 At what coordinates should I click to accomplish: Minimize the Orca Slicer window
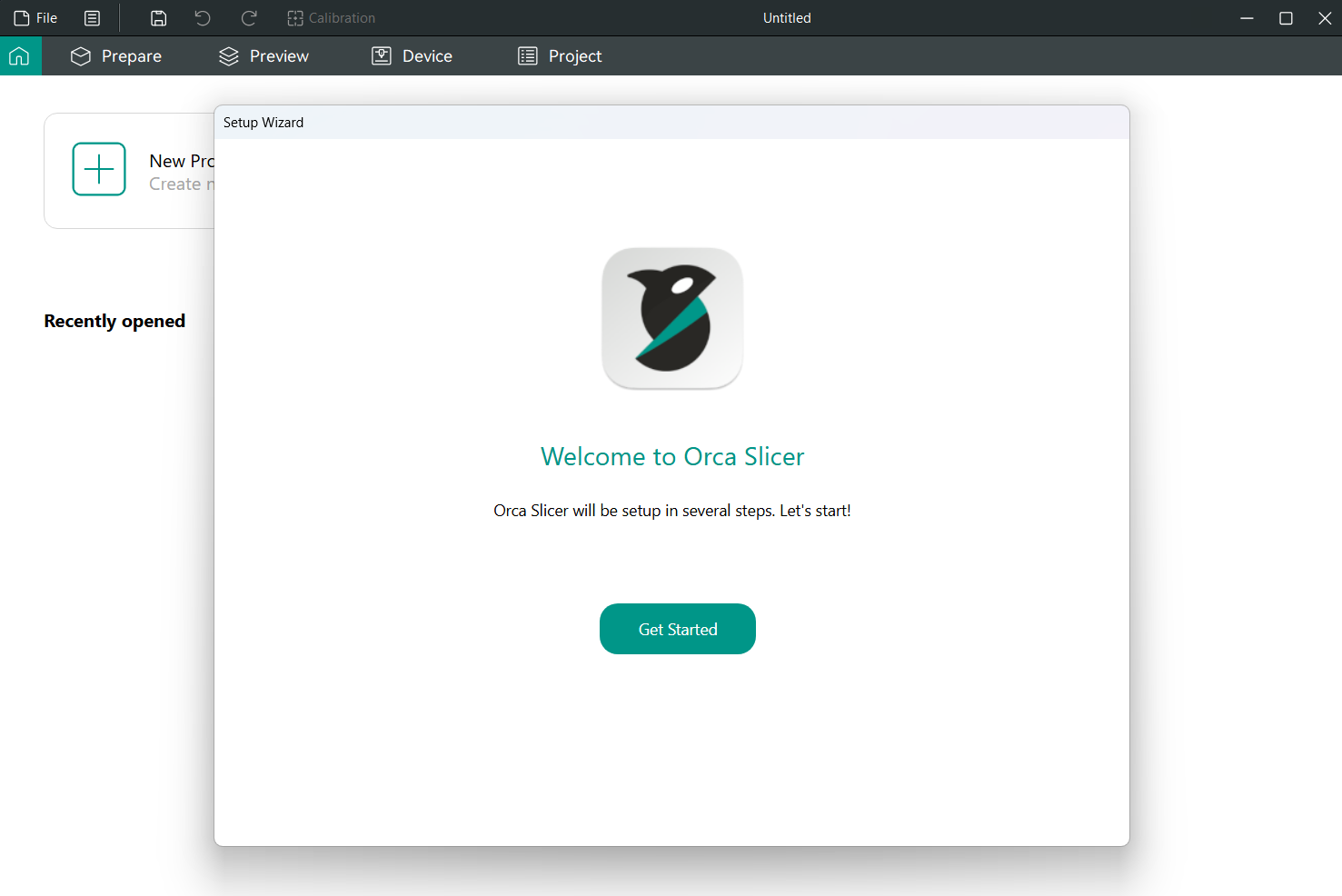pos(1247,18)
